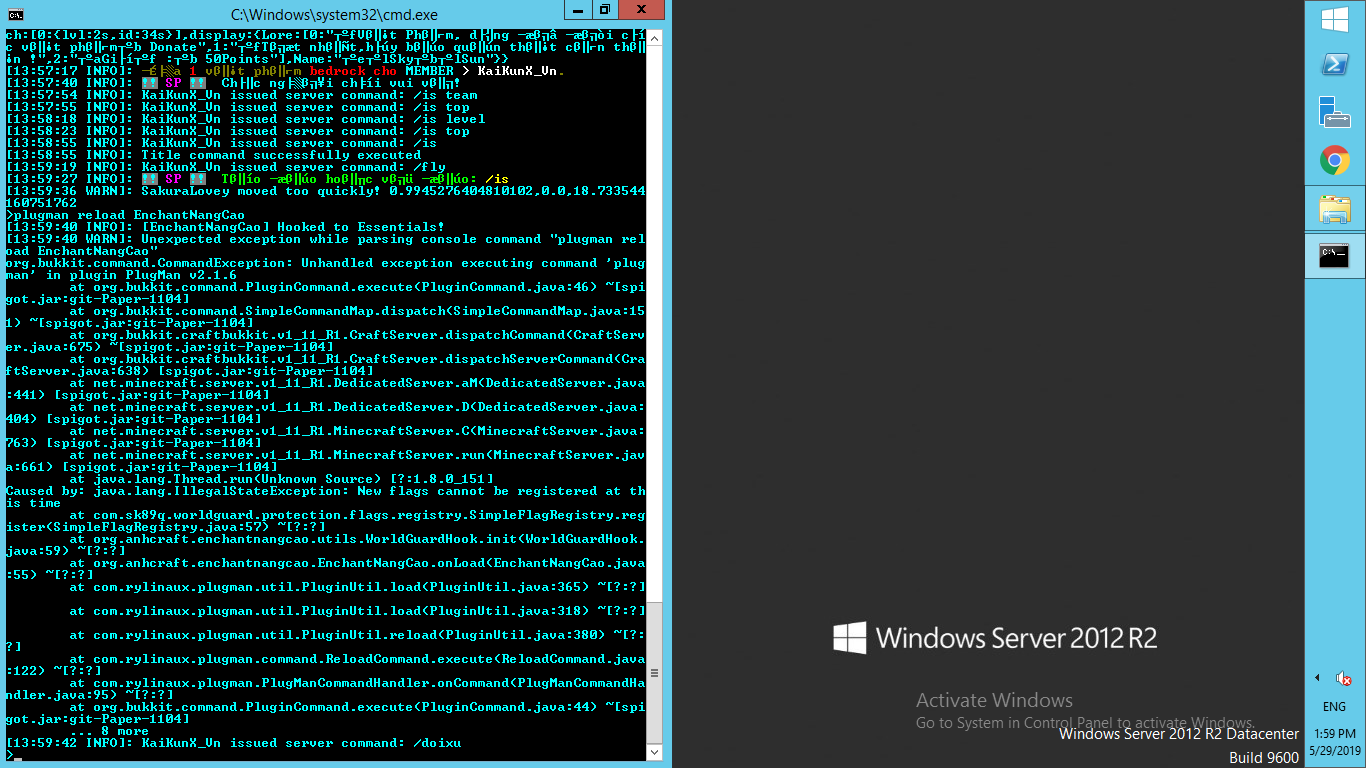The height and width of the screenshot is (768, 1366).
Task: Open the ENG input language indicator
Action: point(1335,707)
